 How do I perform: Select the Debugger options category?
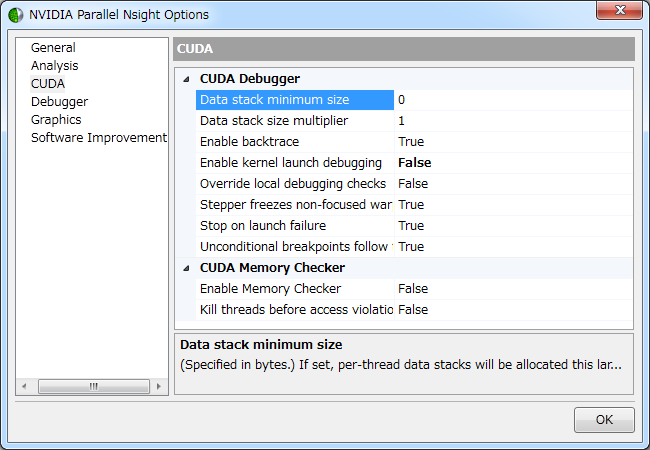click(59, 102)
